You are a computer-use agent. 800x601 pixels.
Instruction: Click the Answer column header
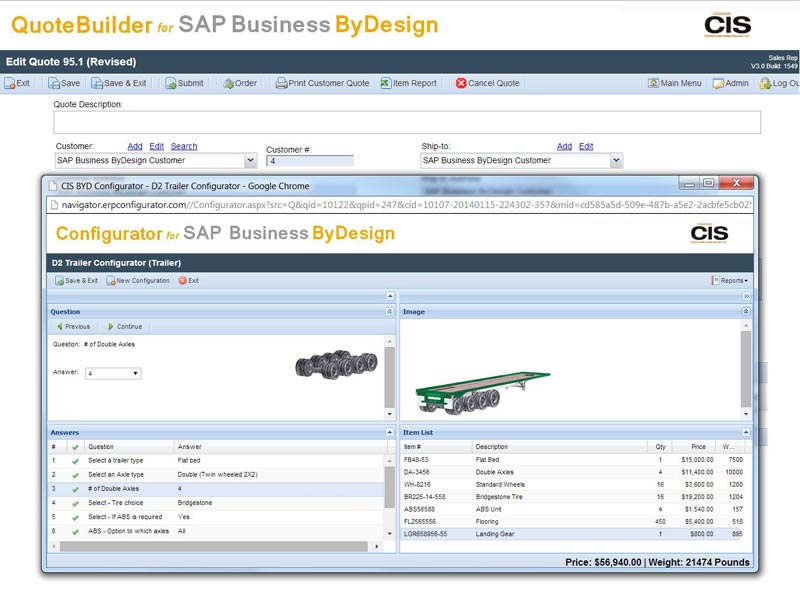tap(280, 447)
